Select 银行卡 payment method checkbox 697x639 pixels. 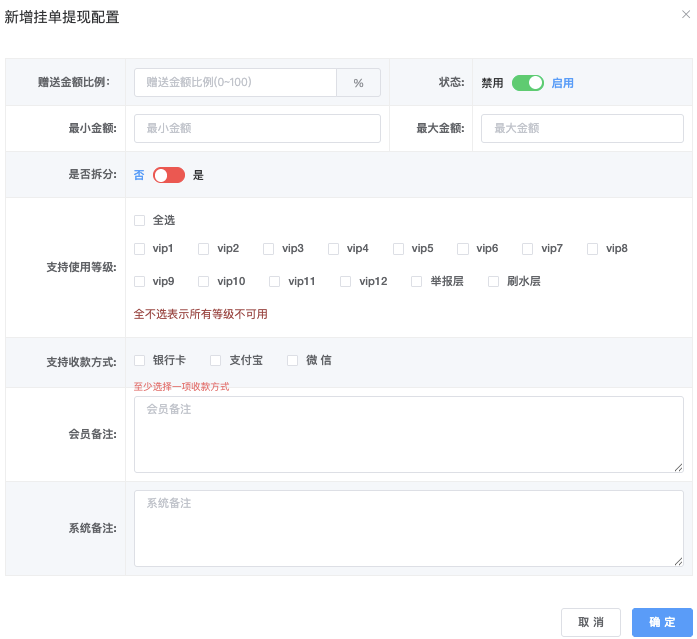tap(140, 360)
